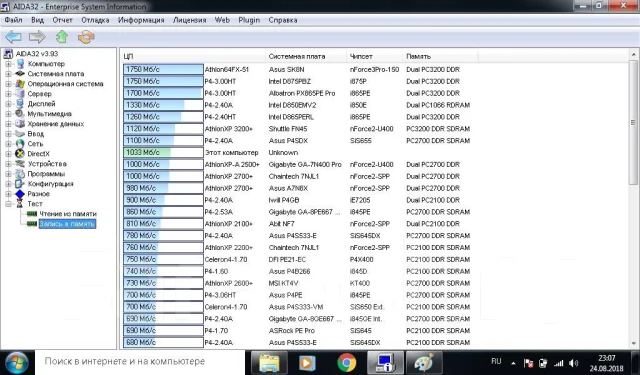Sort by the Системная плата column header
Image resolution: width=640 pixels, height=375 pixels.
[x=306, y=56]
